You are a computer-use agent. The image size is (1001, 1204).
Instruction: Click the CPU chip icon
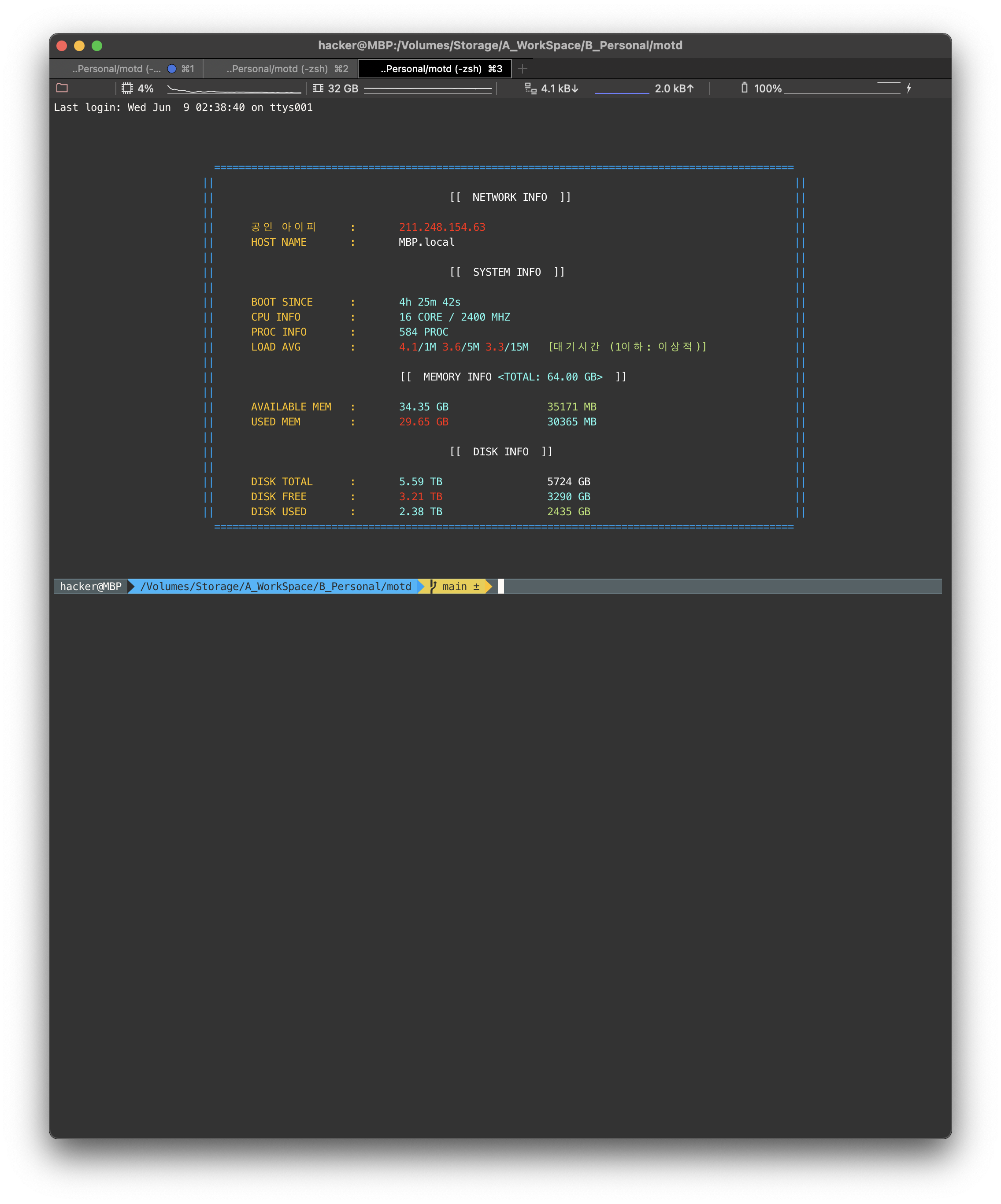tap(127, 88)
